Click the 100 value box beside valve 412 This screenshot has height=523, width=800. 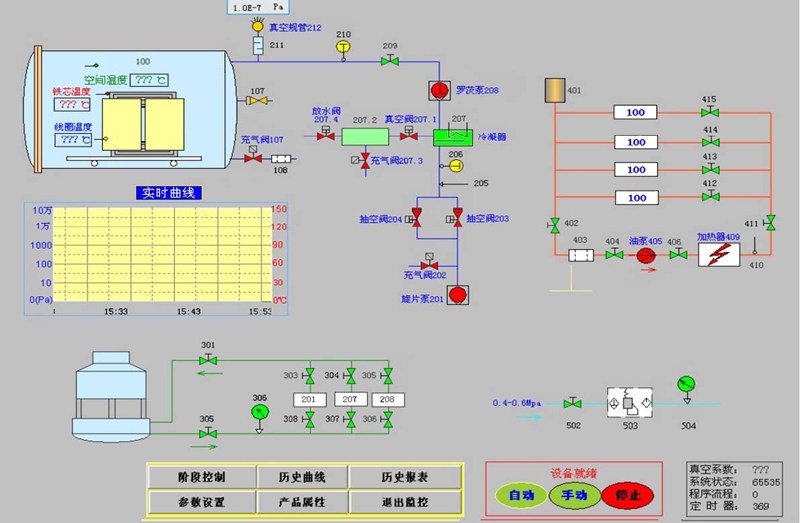click(x=637, y=197)
